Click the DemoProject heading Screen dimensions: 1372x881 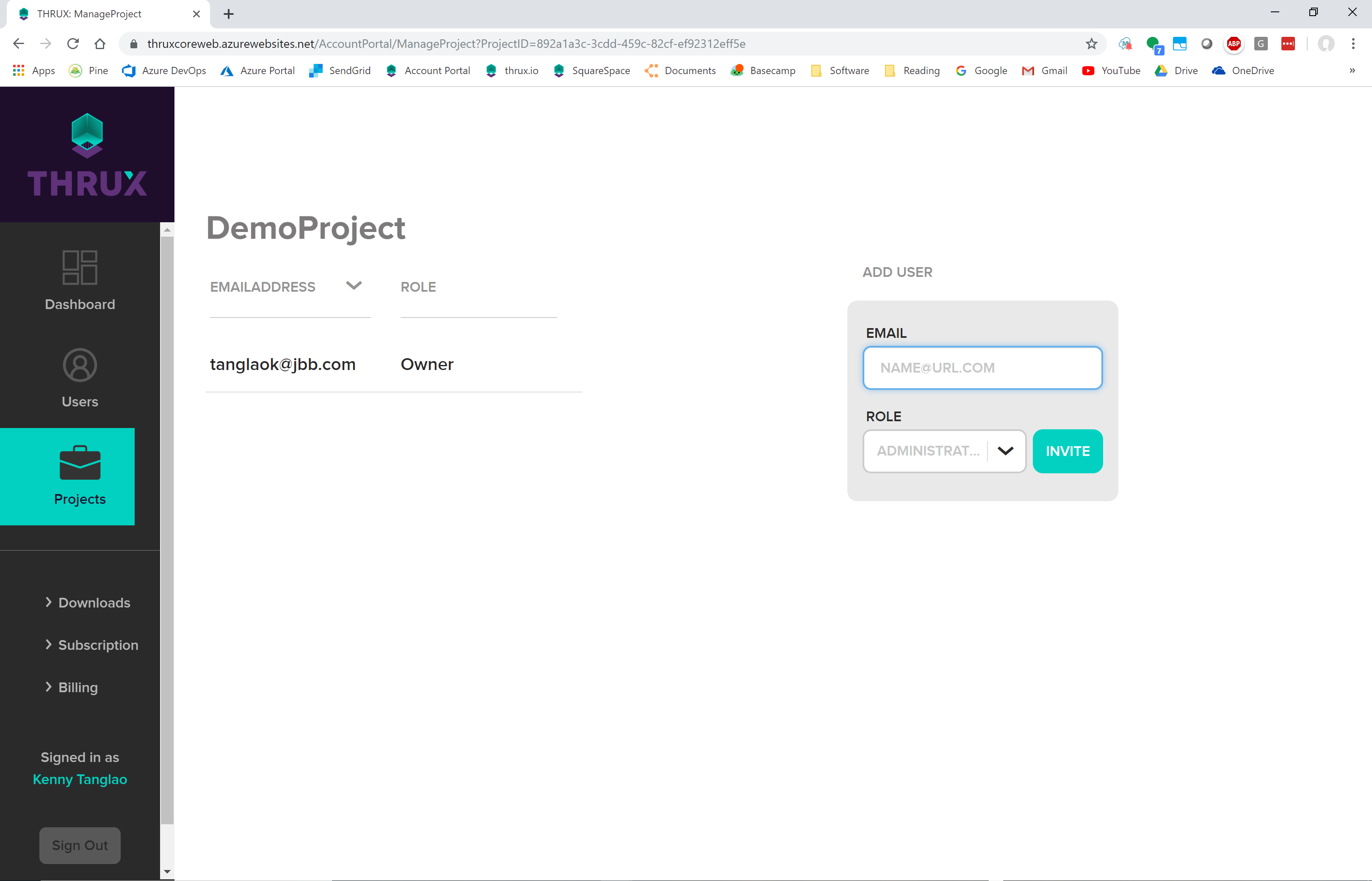click(x=306, y=228)
